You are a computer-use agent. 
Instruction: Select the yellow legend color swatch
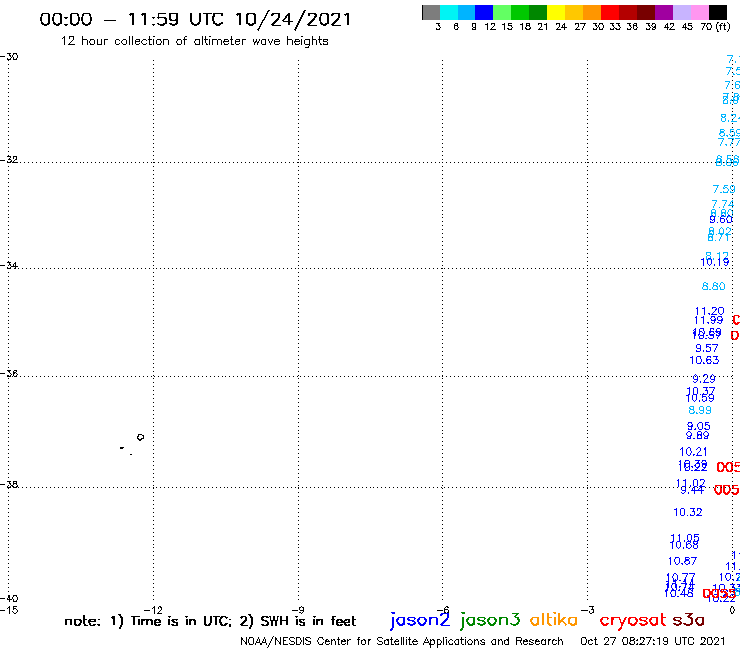556,12
